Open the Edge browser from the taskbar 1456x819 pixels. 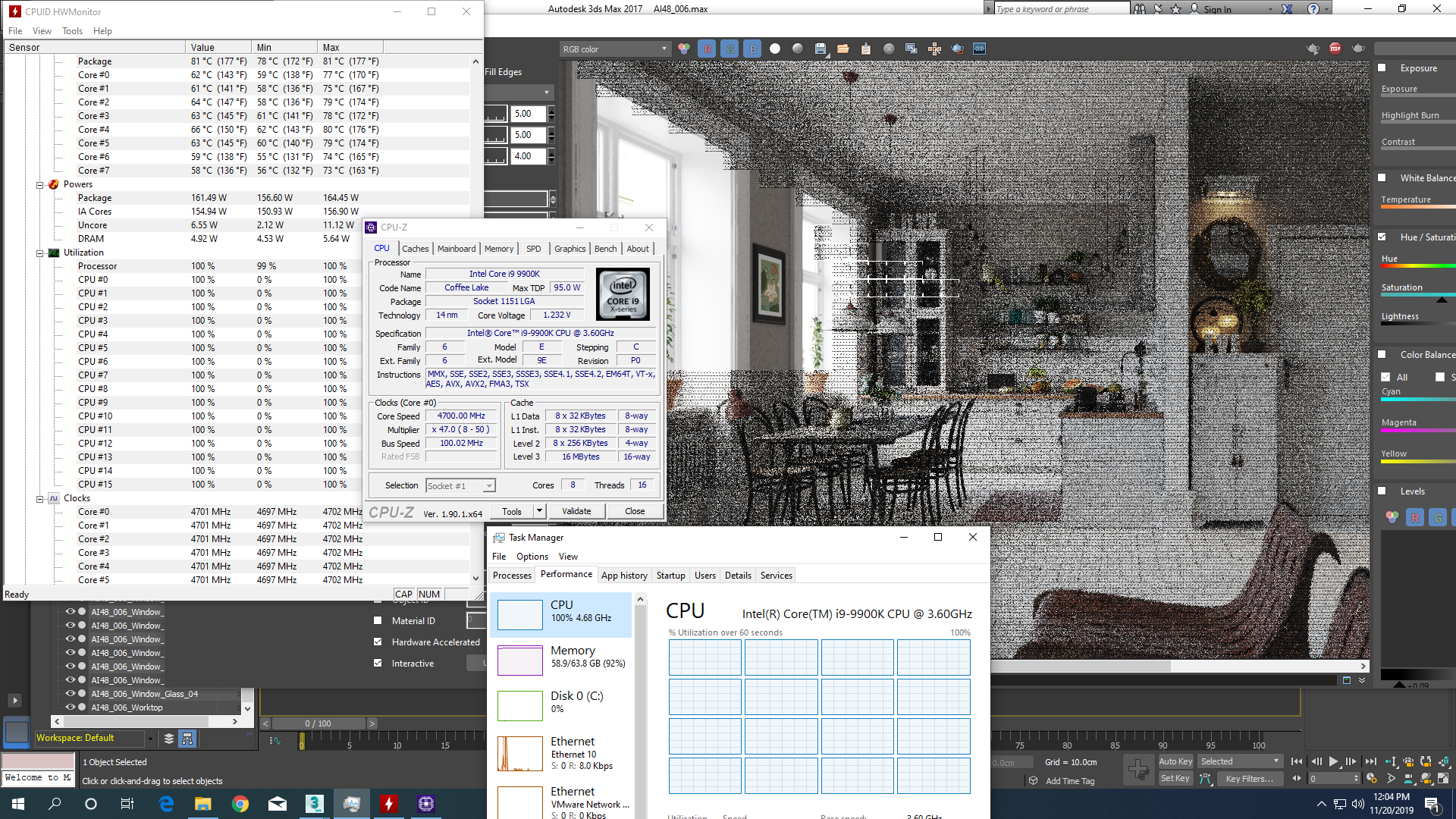(166, 804)
